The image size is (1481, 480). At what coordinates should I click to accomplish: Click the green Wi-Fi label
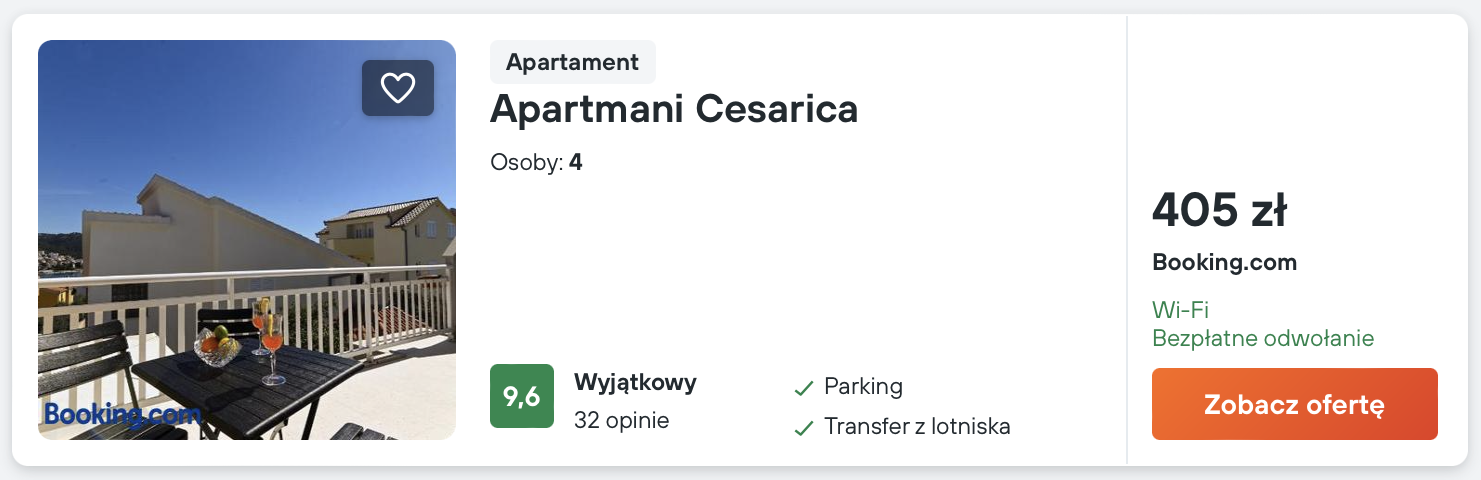(x=1180, y=310)
